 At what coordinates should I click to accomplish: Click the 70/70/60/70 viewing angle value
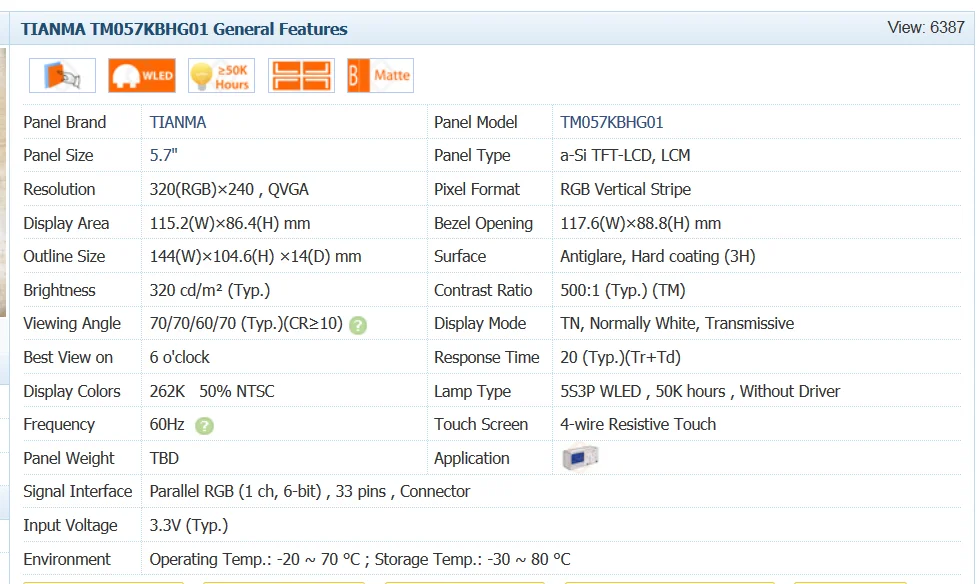click(x=246, y=323)
